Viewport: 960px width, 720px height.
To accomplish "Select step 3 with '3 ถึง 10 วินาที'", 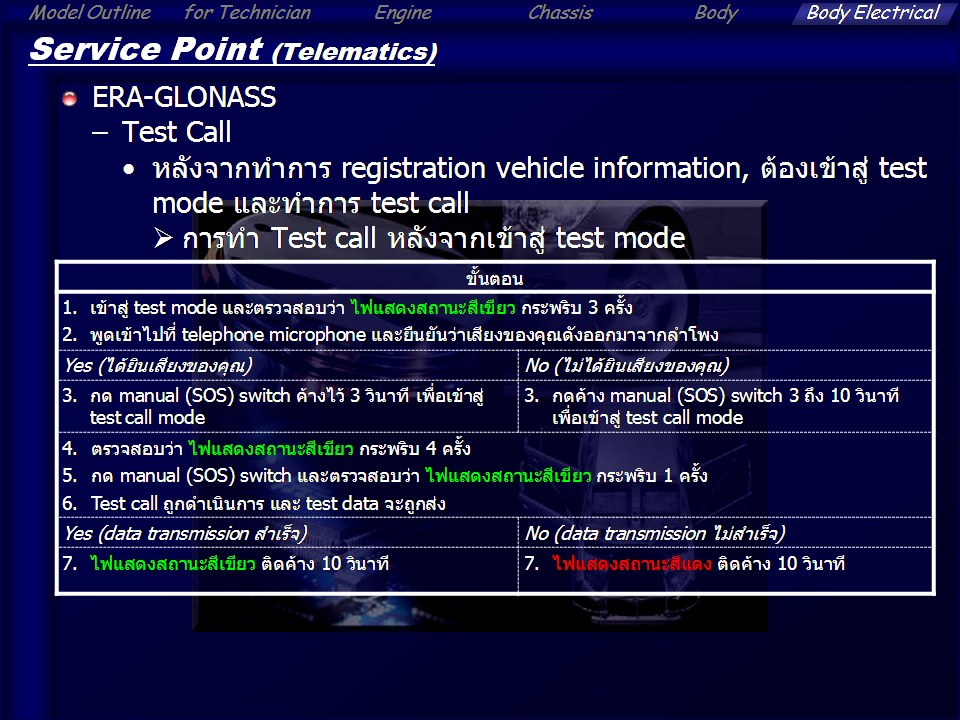I will 711,407.
